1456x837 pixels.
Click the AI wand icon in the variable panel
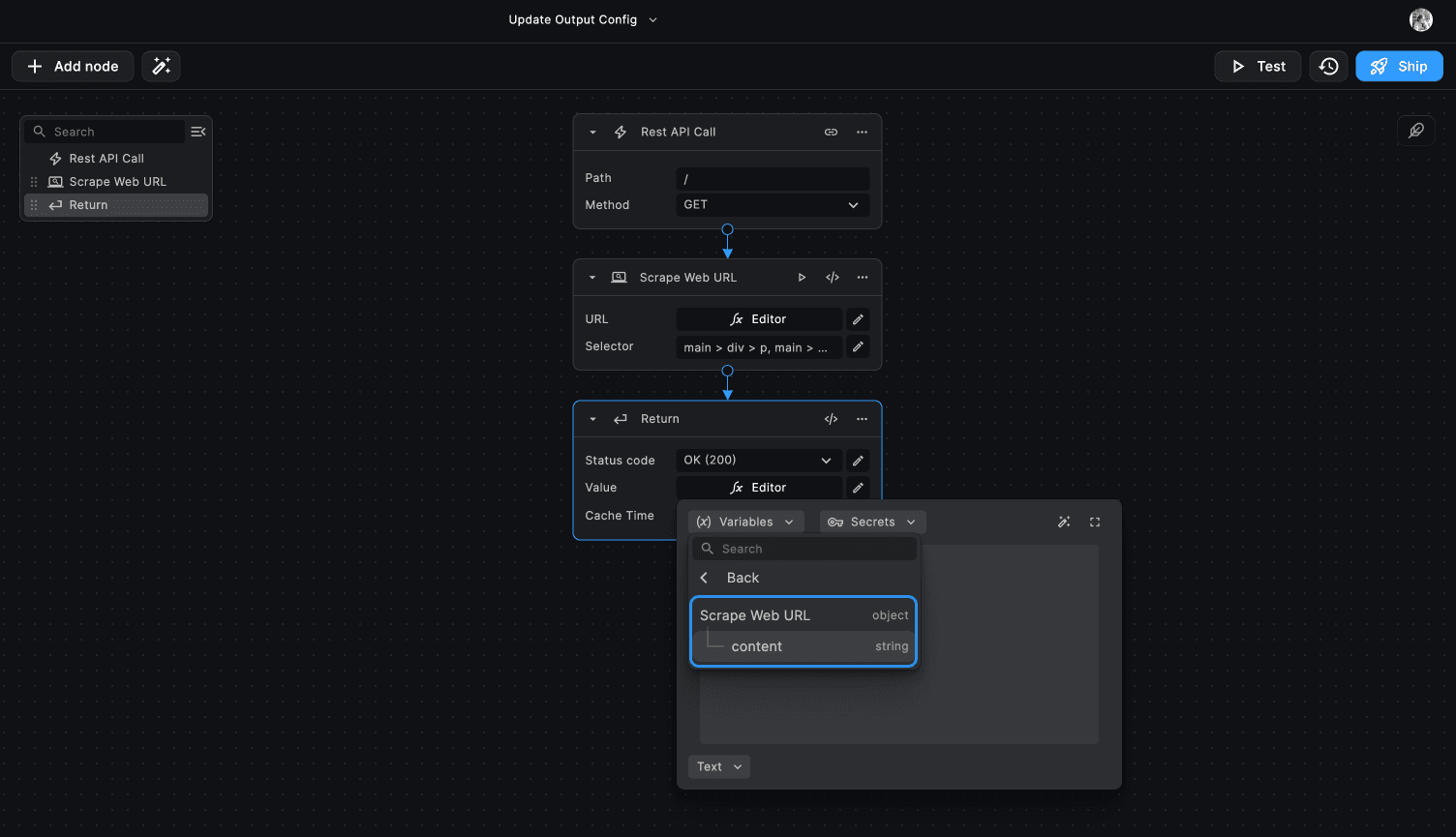[1064, 522]
